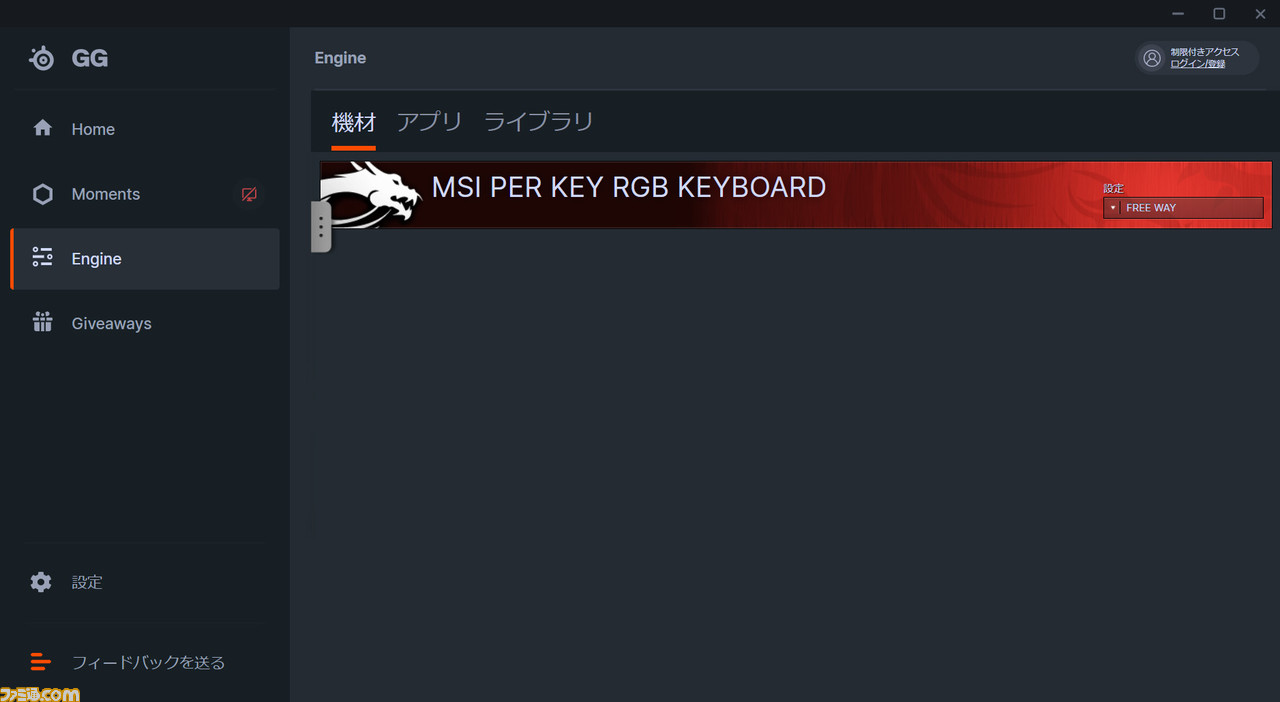Click the SteelSeries logo icon

coord(42,58)
